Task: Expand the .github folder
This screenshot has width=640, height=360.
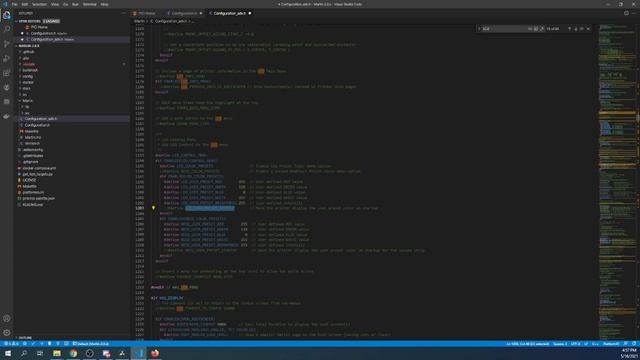Action: point(28,52)
